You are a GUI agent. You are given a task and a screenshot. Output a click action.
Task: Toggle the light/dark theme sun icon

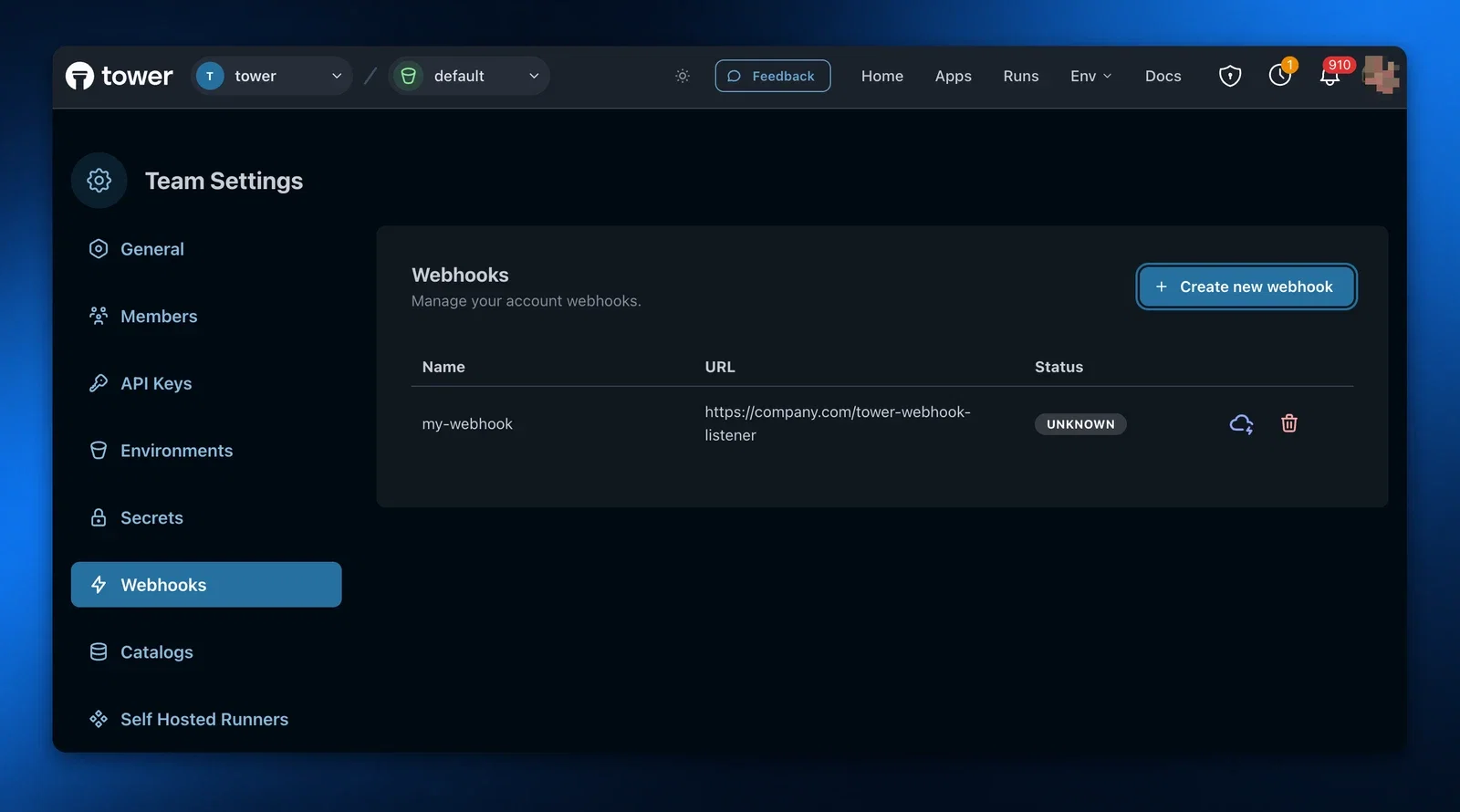pos(683,76)
